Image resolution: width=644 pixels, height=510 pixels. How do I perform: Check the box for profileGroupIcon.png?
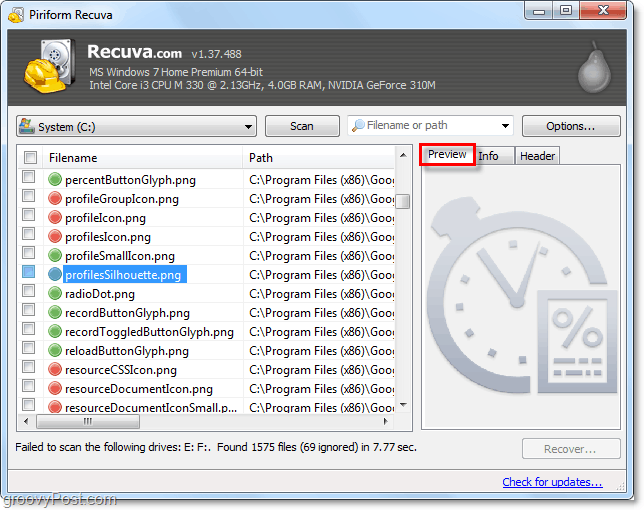point(28,195)
